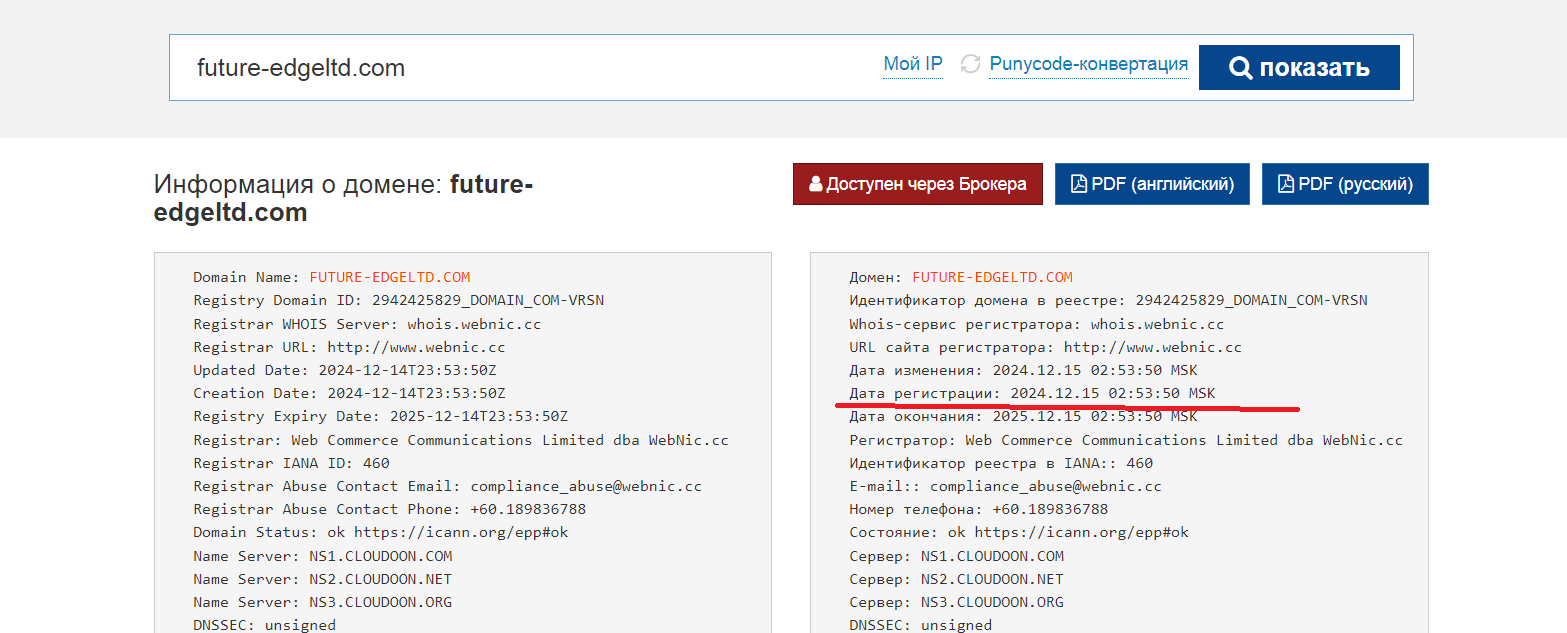Viewport: 1567px width, 633px height.
Task: Select the Домен: FUTURE-EDGELTD.COM line
Action: tap(961, 277)
